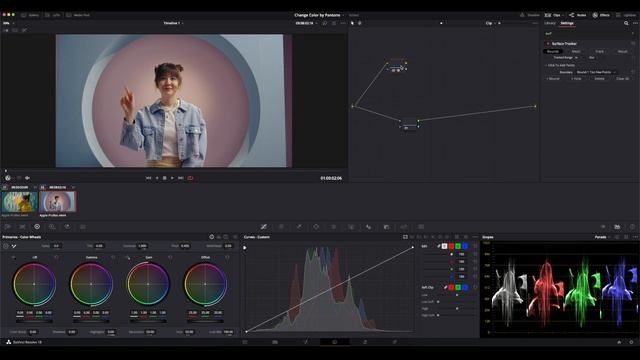The height and width of the screenshot is (360, 640).
Task: Open the Scopes palette icon
Action: point(617,227)
